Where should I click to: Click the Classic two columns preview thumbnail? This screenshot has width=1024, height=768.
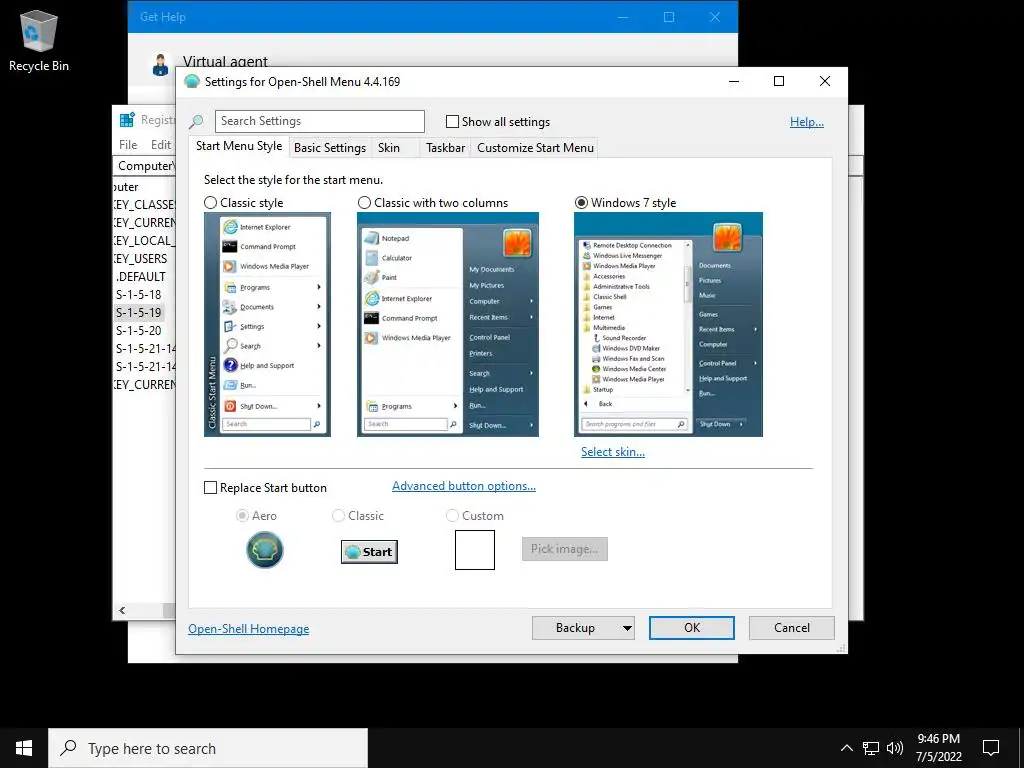[448, 325]
